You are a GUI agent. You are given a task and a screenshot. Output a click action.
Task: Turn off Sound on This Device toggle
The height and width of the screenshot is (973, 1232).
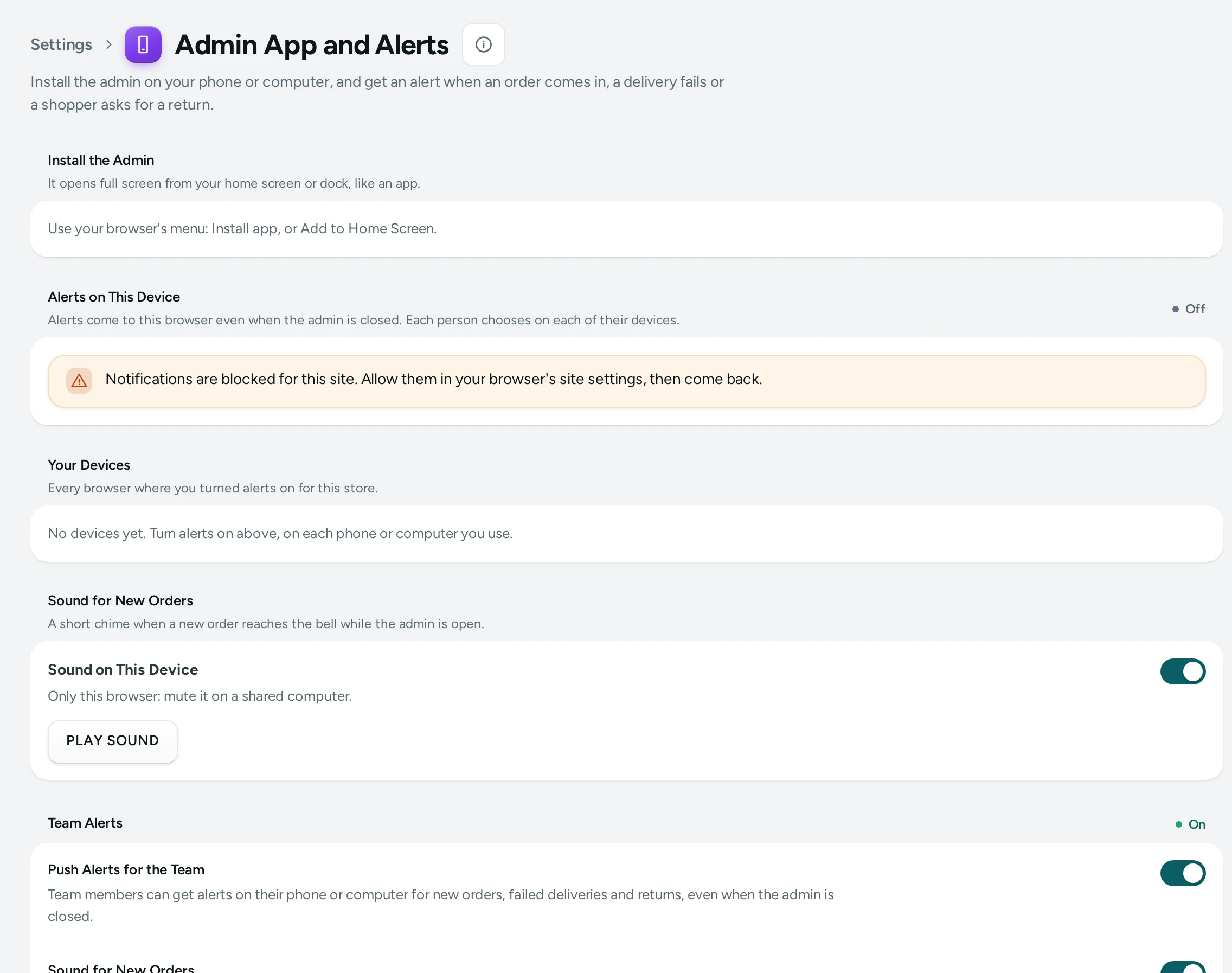tap(1183, 671)
